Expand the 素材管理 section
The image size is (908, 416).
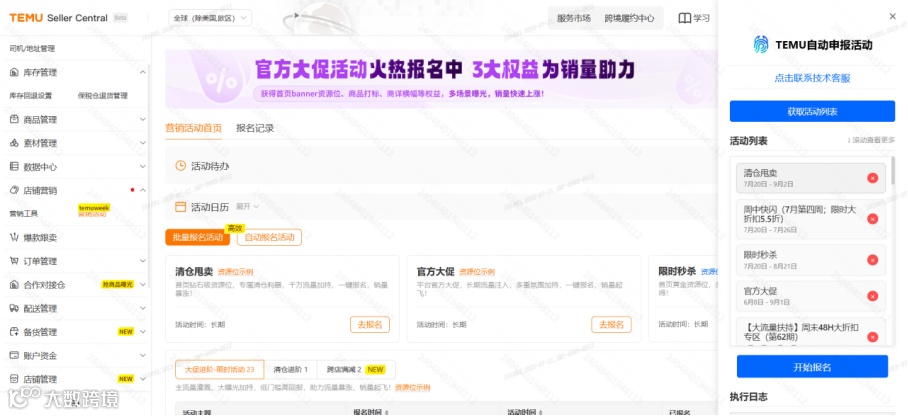point(143,143)
